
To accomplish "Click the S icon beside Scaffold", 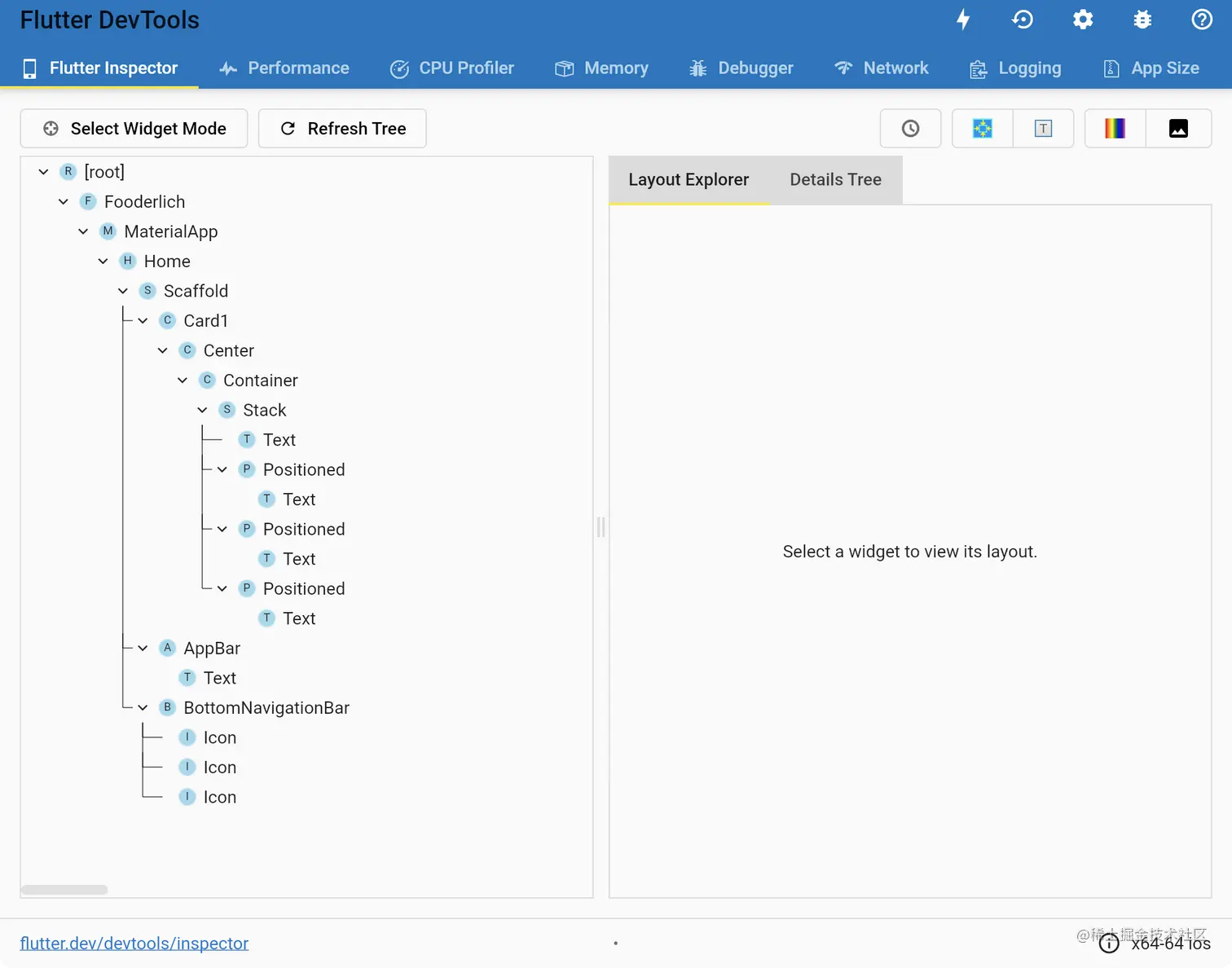I will (147, 291).
